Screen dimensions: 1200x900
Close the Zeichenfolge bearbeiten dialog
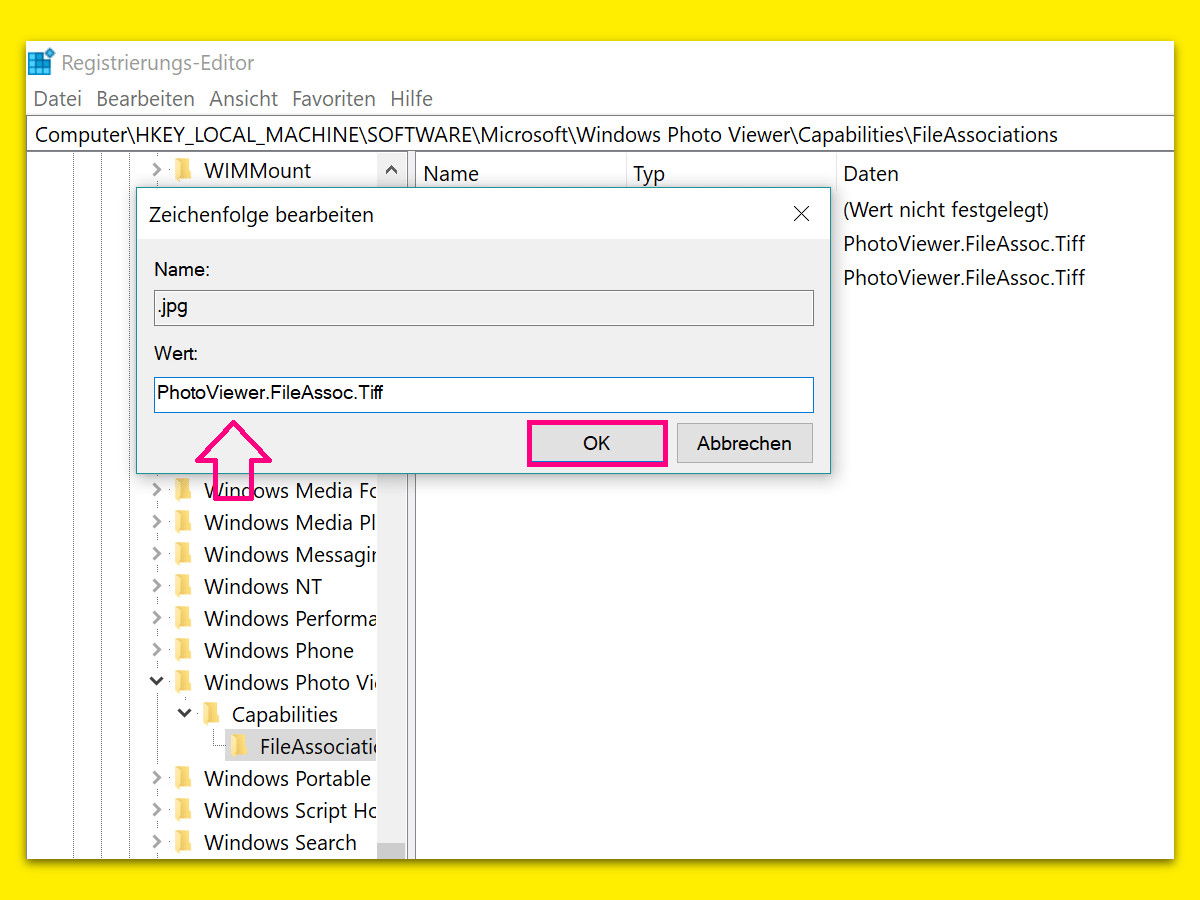tap(801, 214)
